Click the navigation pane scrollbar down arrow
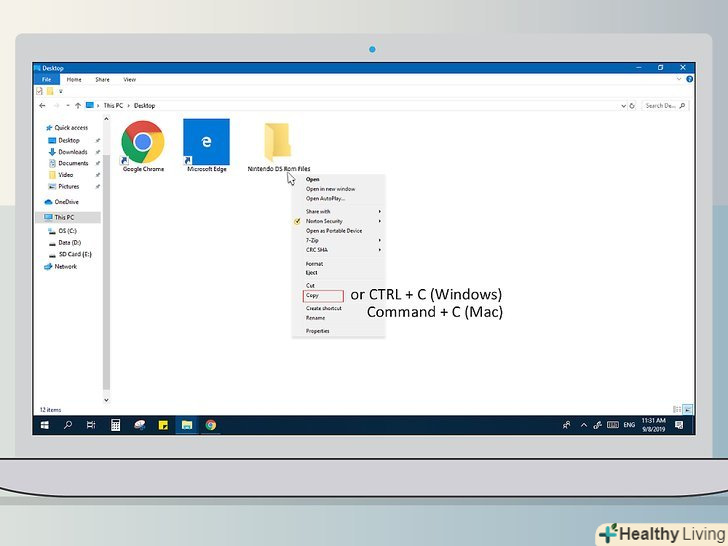This screenshot has width=728, height=546. point(106,400)
